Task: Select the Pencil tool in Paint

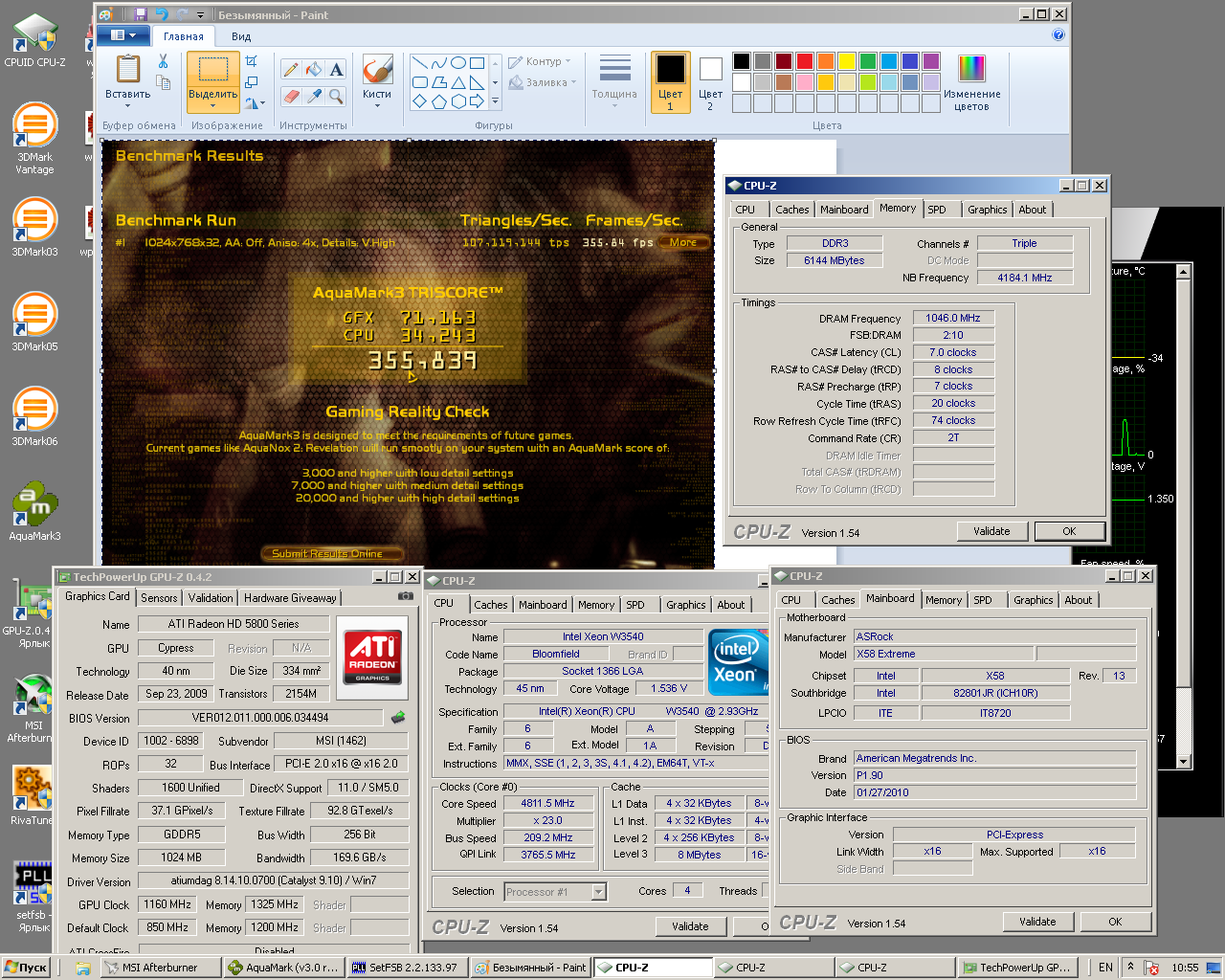Action: coord(291,69)
